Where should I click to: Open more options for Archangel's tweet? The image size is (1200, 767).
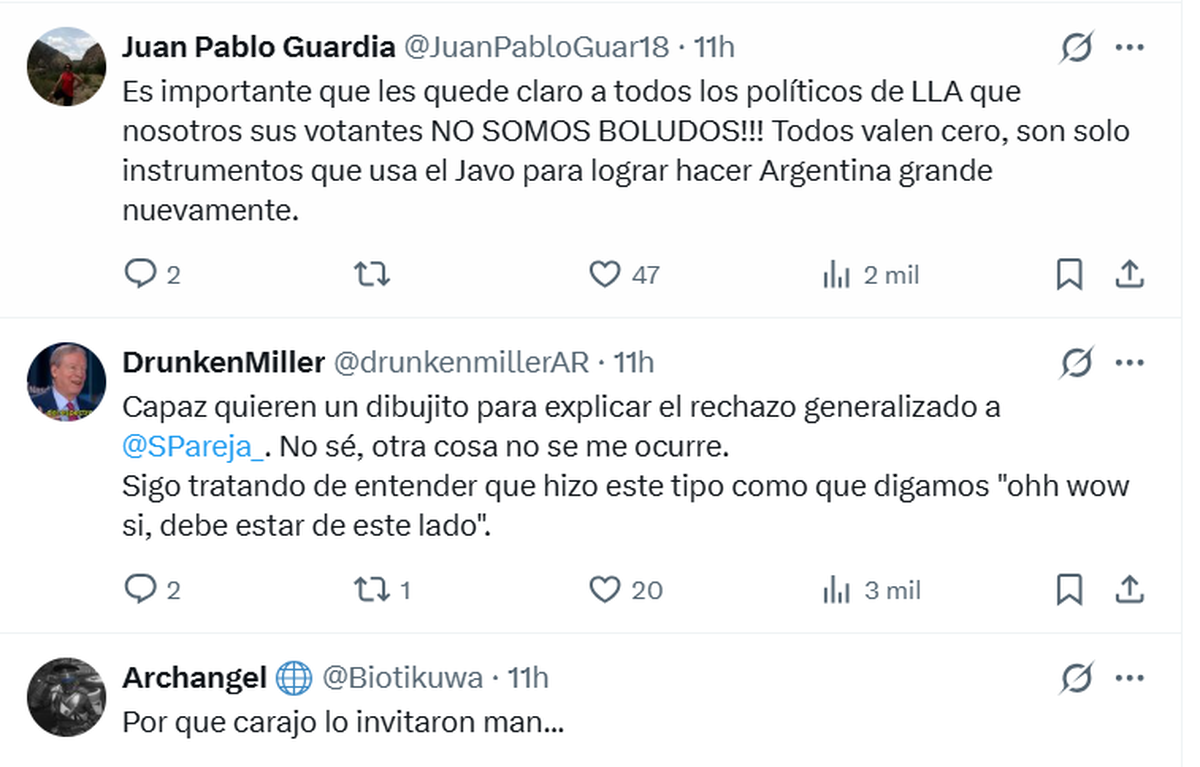pos(1129,679)
